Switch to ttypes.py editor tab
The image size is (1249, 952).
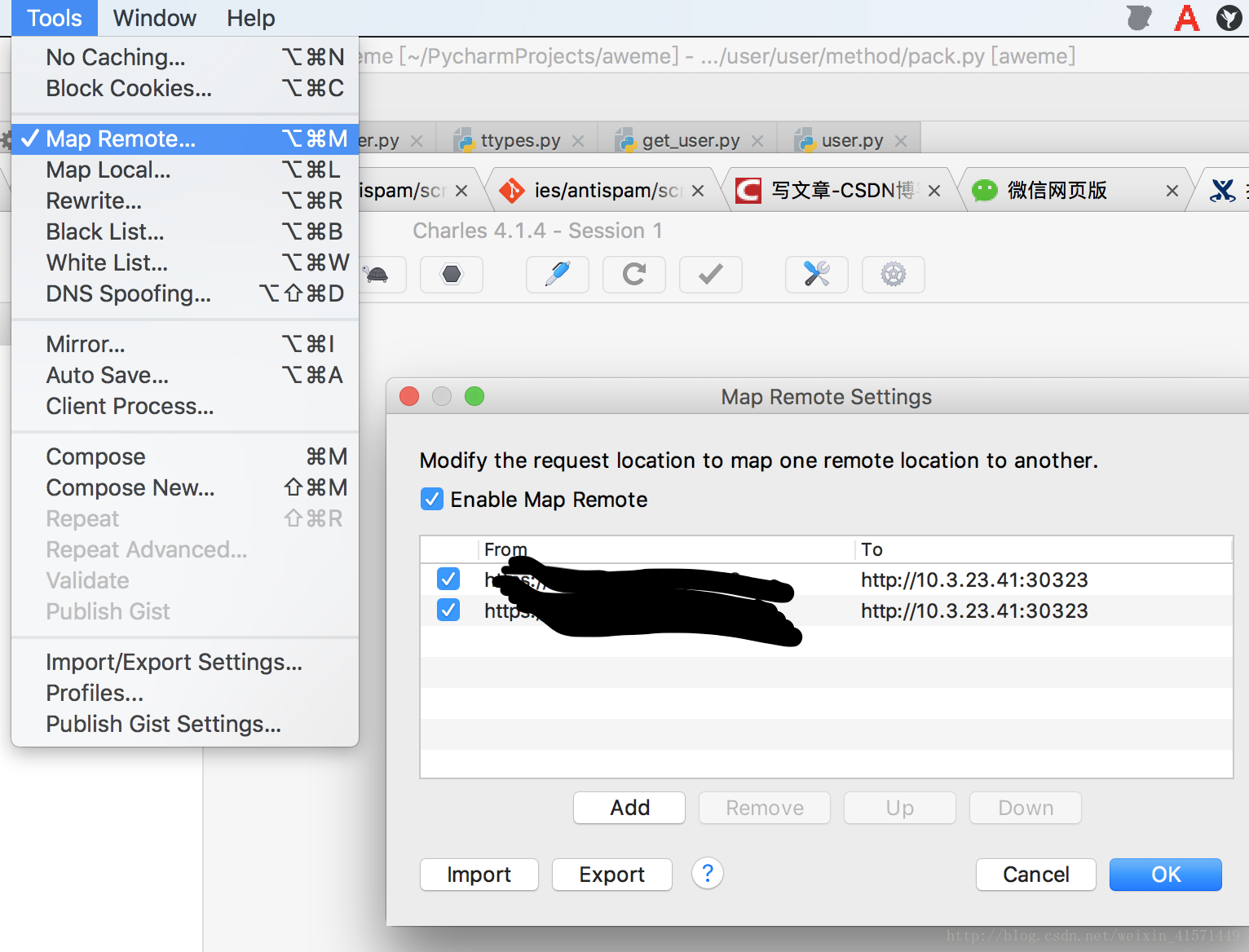(517, 141)
